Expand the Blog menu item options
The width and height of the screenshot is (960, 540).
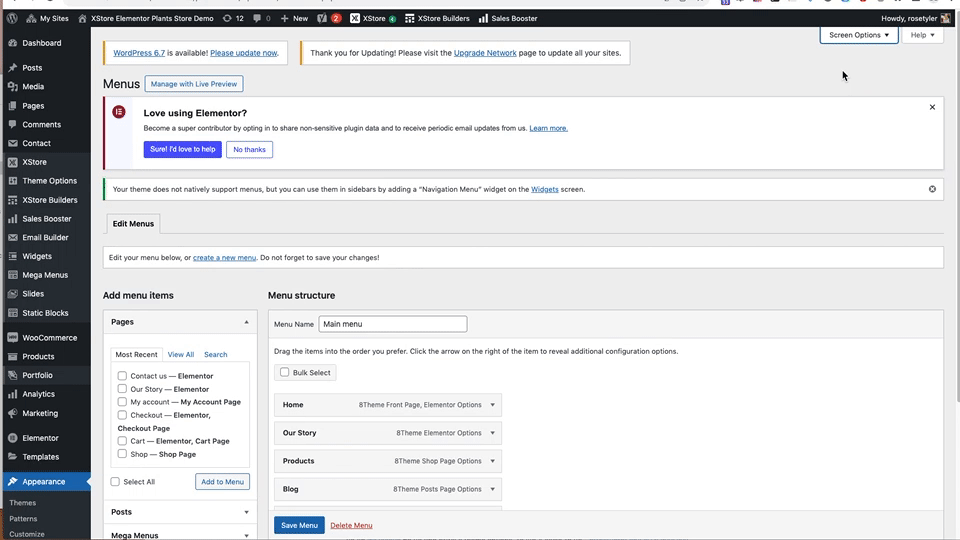point(492,489)
